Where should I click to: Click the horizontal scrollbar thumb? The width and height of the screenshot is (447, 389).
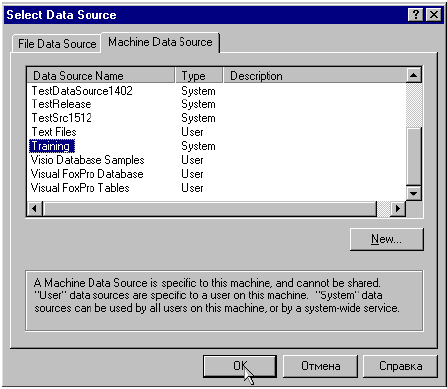209,209
